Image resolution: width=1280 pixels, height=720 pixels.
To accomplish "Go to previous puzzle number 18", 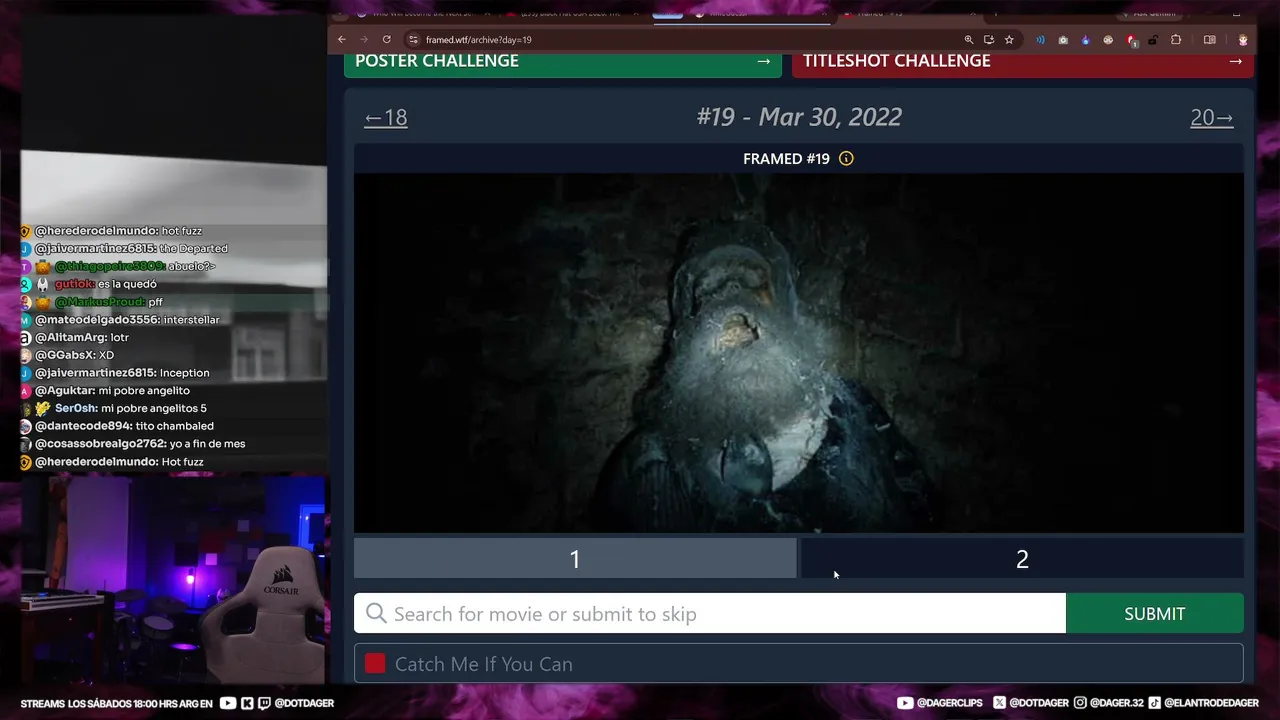I will [x=386, y=118].
